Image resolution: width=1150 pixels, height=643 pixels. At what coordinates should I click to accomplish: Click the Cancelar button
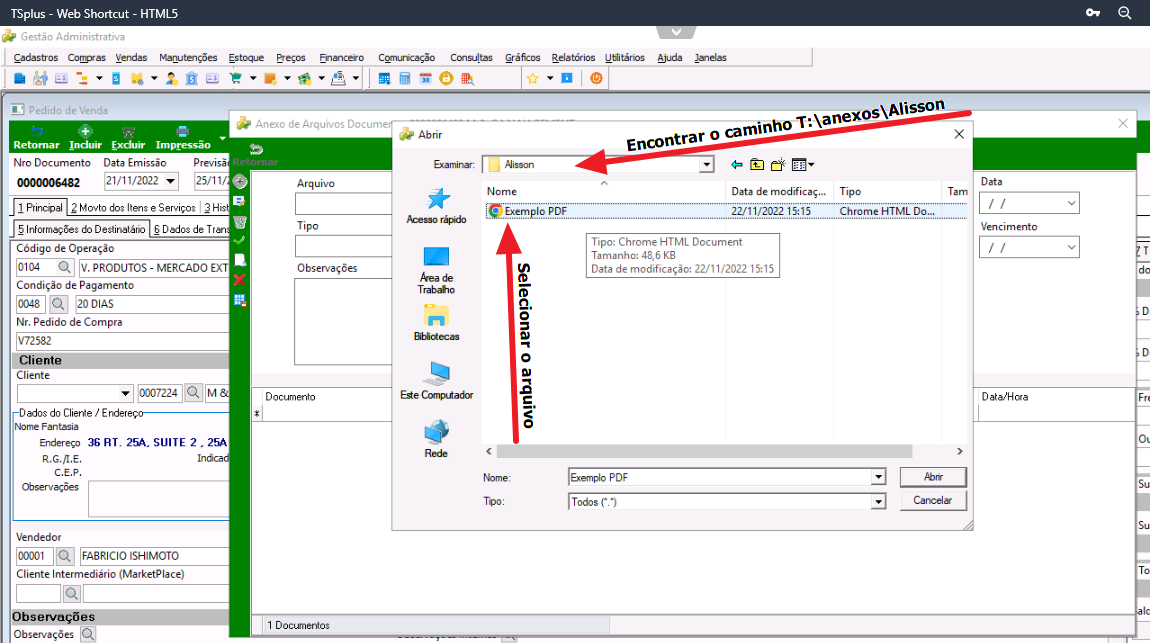click(933, 500)
